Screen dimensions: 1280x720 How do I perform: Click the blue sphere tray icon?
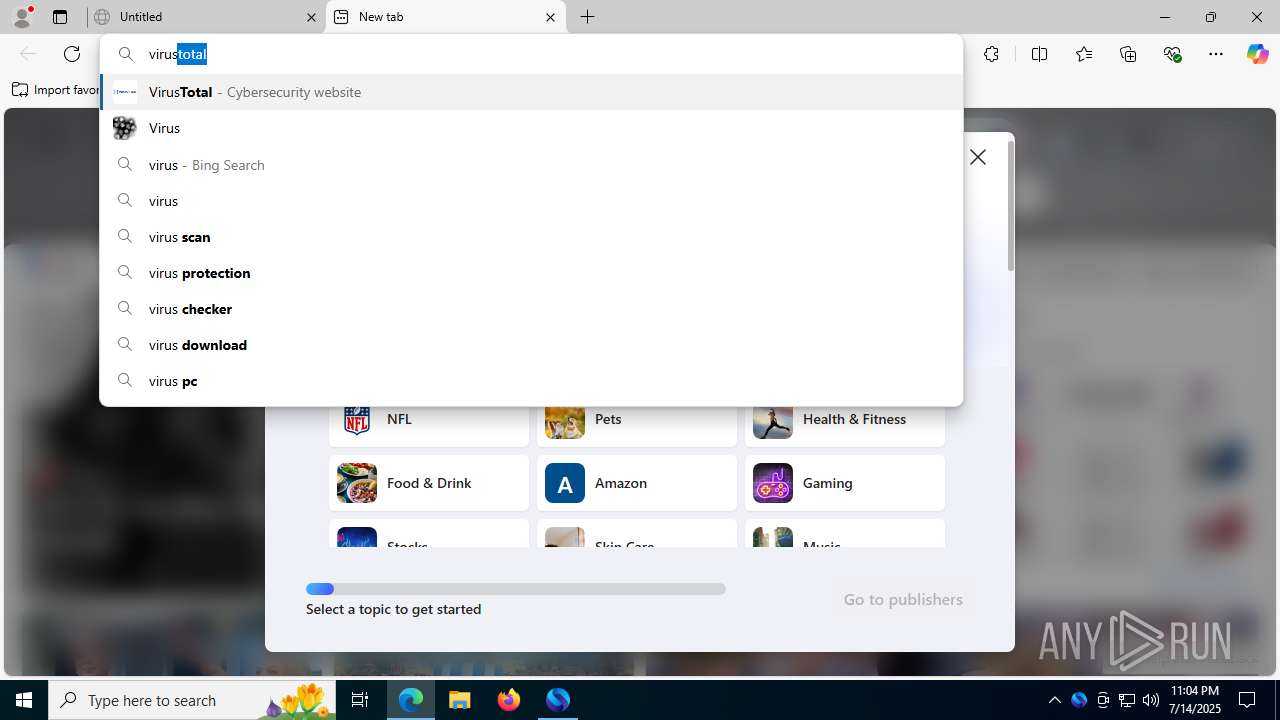(1079, 700)
